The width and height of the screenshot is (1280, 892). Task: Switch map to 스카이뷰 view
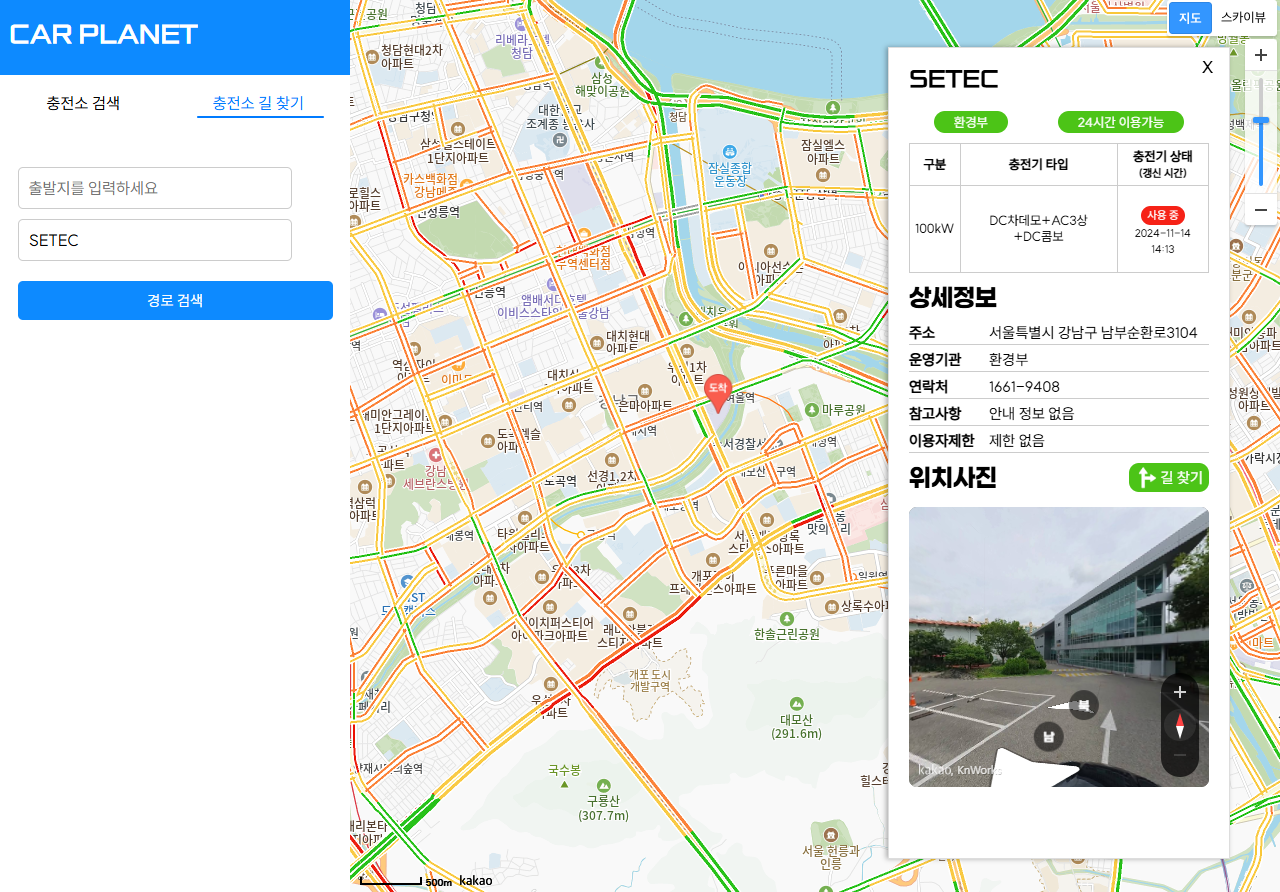tap(1243, 18)
